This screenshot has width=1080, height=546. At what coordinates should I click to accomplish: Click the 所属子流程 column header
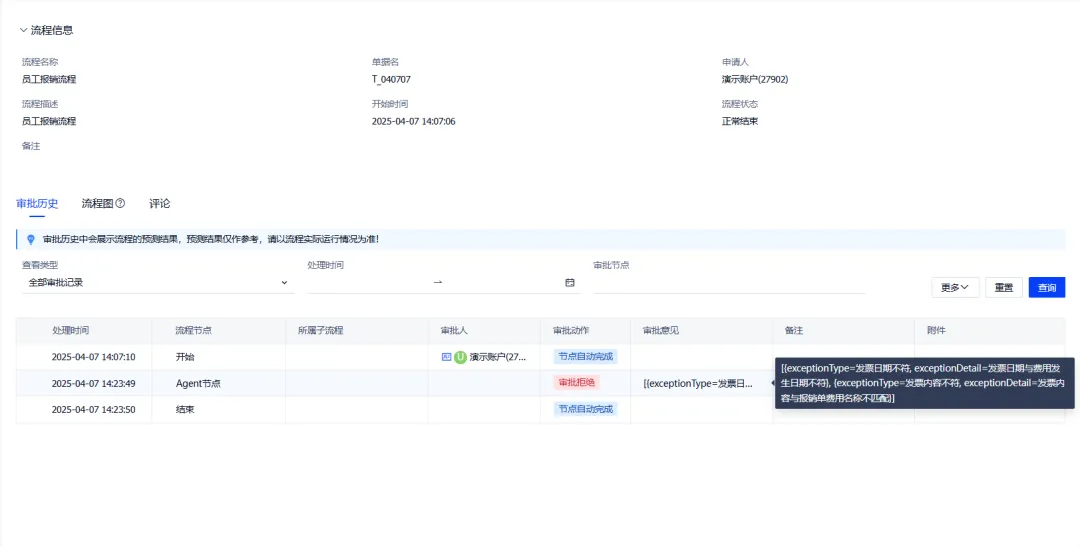click(x=320, y=330)
